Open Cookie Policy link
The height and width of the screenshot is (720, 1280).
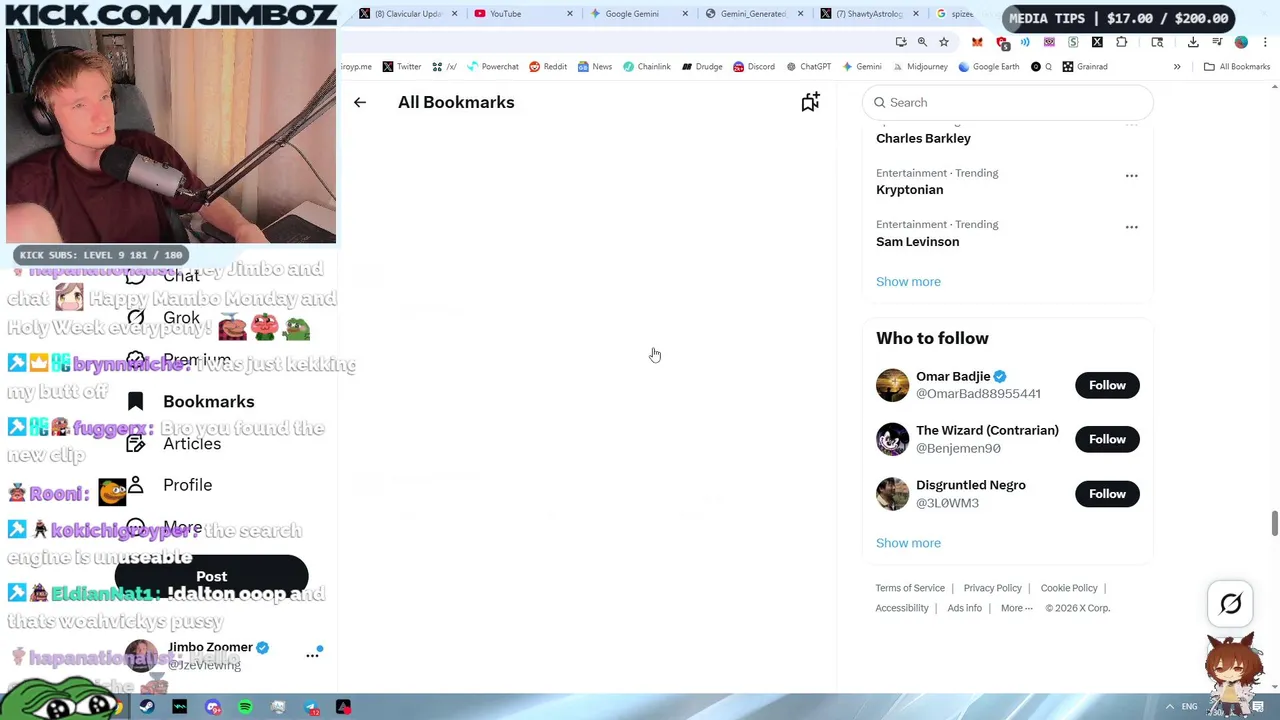coord(1069,588)
